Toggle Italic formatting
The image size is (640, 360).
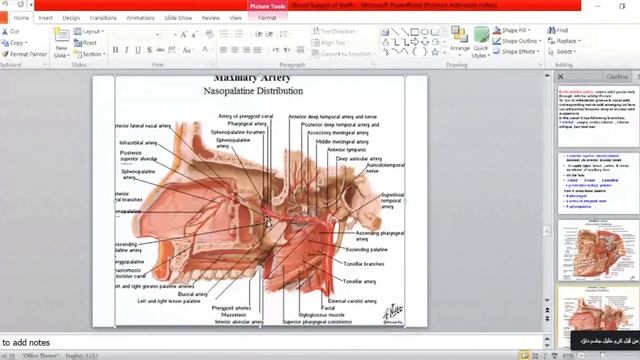(x=127, y=50)
